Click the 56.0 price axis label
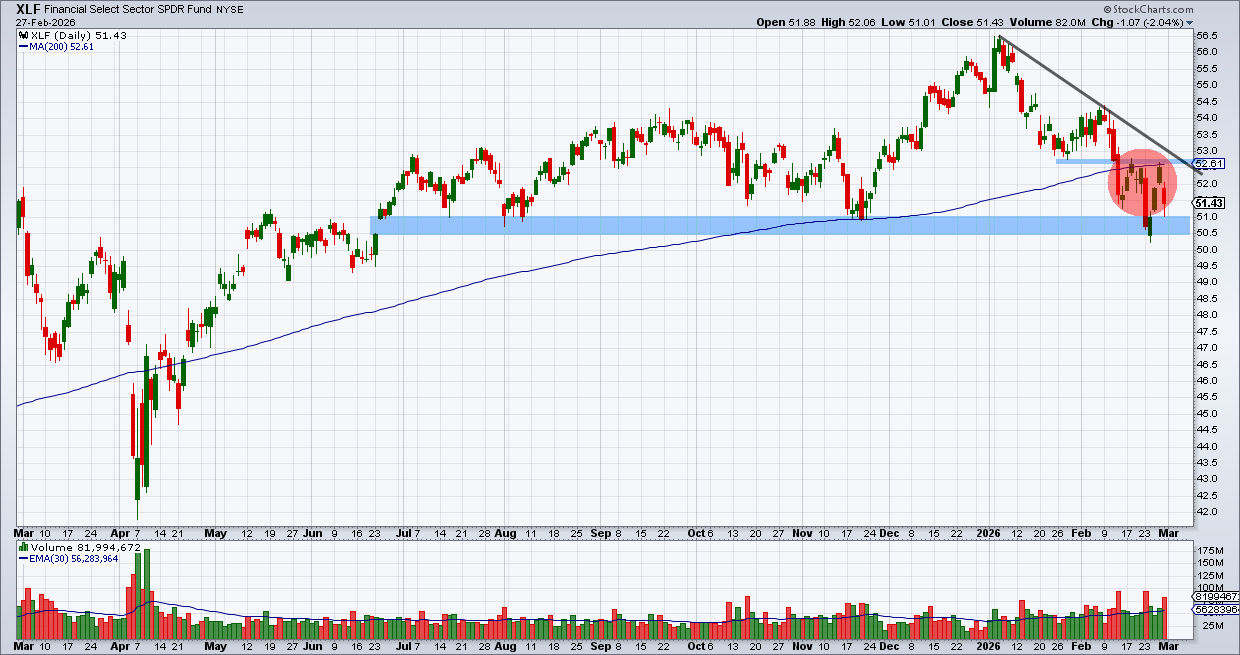The width and height of the screenshot is (1240, 655). tap(1206, 52)
